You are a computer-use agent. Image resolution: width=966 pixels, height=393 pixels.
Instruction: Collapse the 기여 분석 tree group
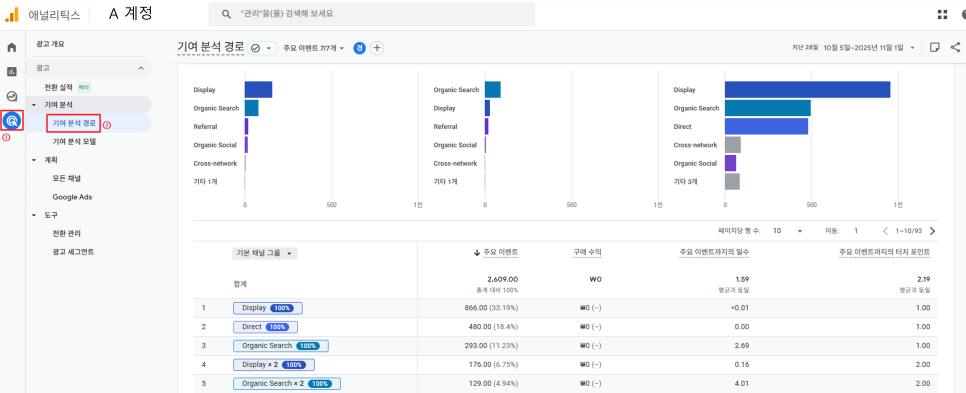pyautogui.click(x=34, y=105)
